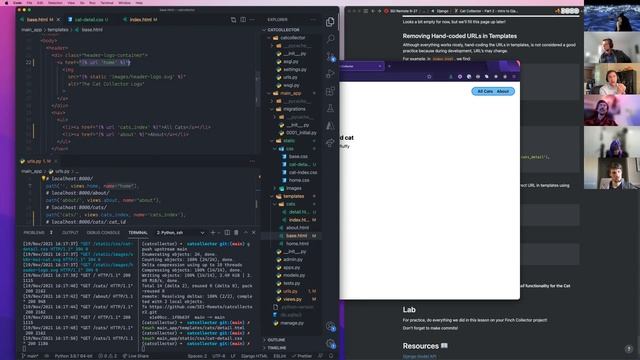This screenshot has height=360, width=640.
Task: Close the base.html editor tab
Action: (x=58, y=20)
